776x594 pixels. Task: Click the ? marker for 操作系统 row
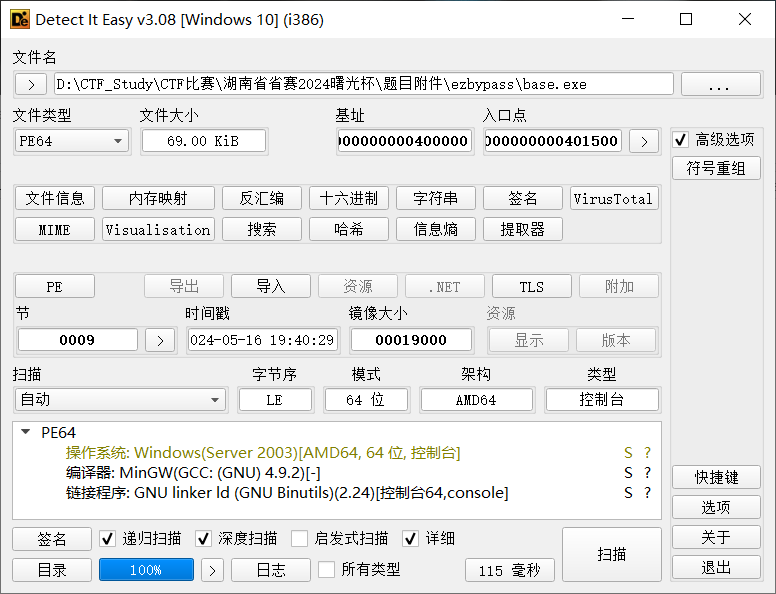(647, 453)
